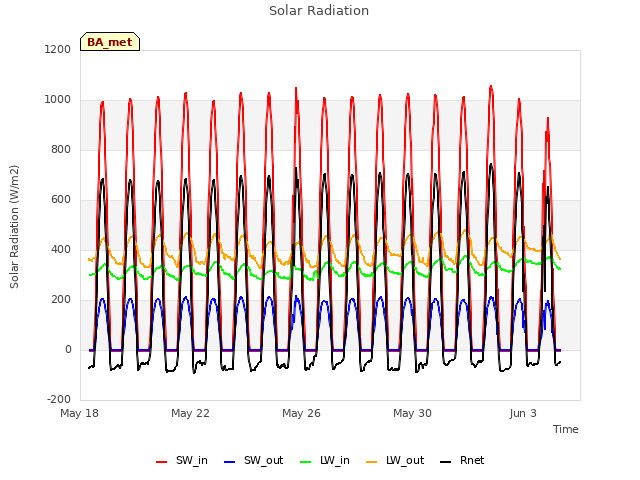Toggle the LW_in legend entry
The image size is (640, 480).
[325, 461]
